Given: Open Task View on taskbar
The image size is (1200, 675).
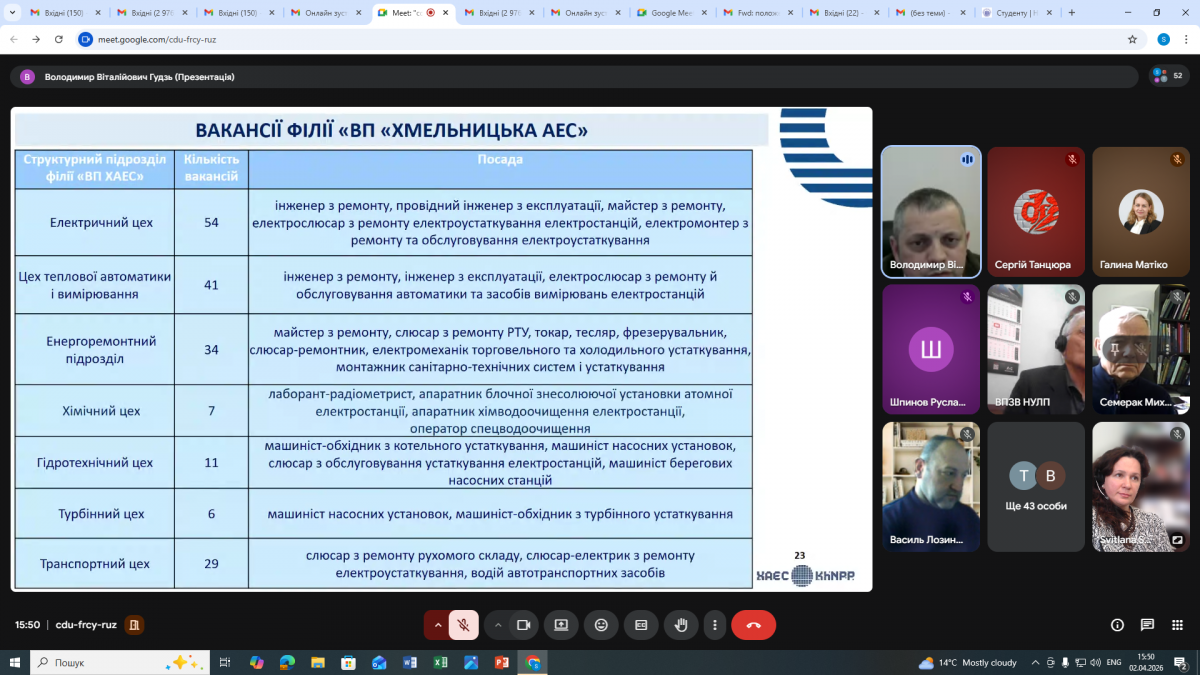Looking at the screenshot, I should click(225, 662).
